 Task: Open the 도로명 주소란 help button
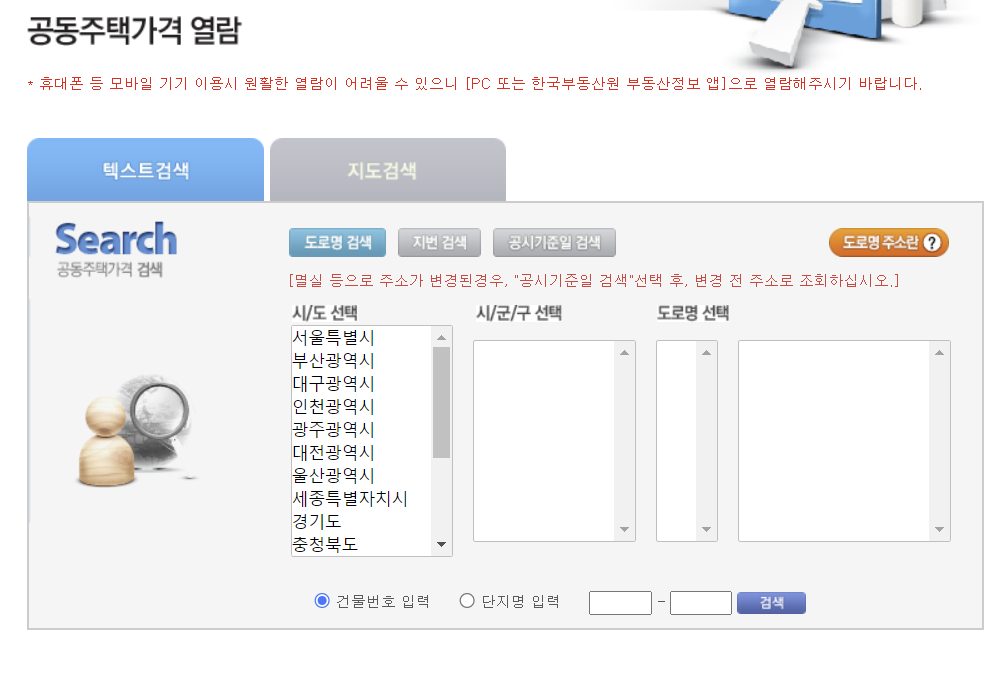(x=889, y=243)
